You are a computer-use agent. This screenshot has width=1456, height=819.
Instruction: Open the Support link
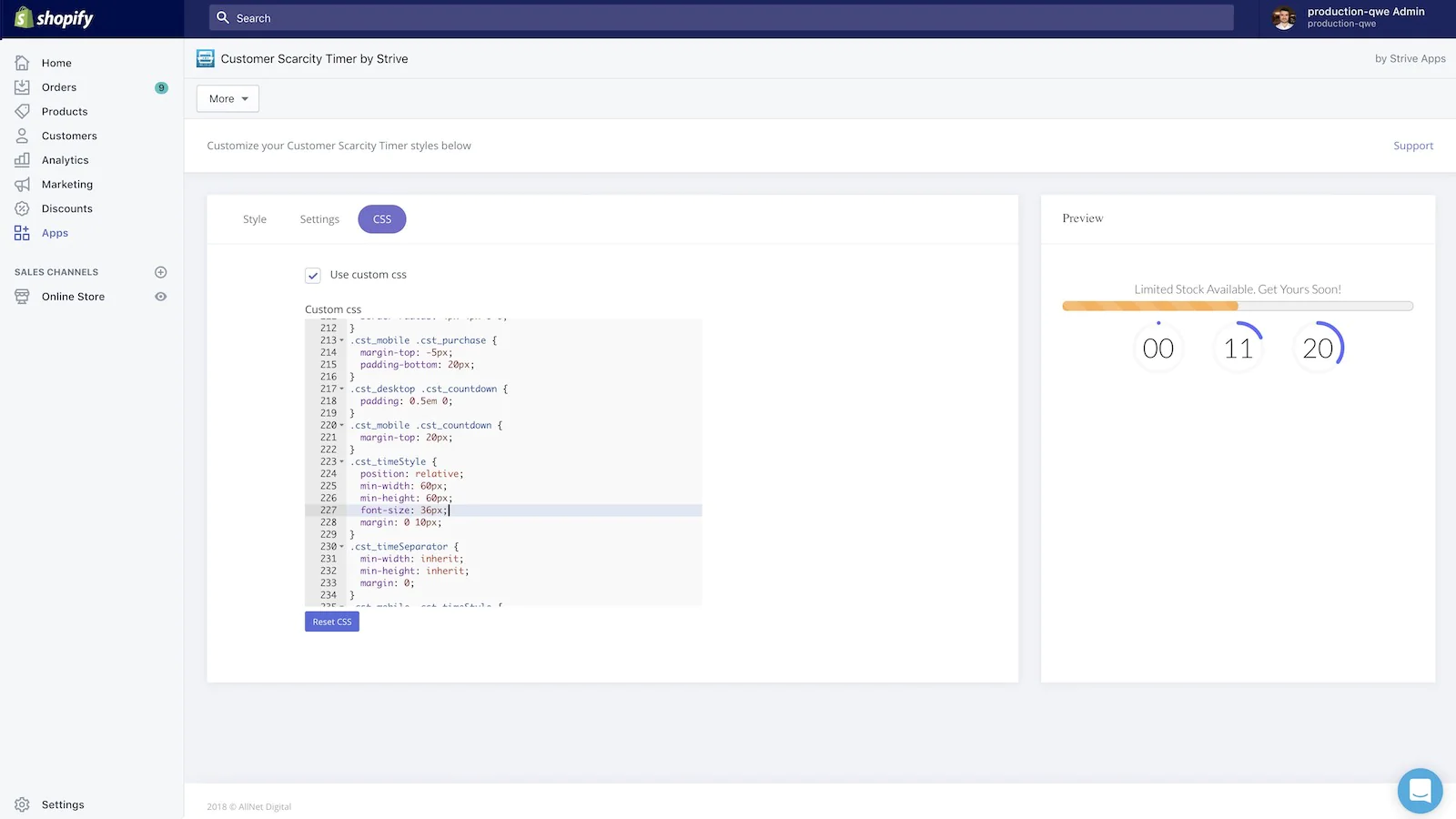(1413, 146)
